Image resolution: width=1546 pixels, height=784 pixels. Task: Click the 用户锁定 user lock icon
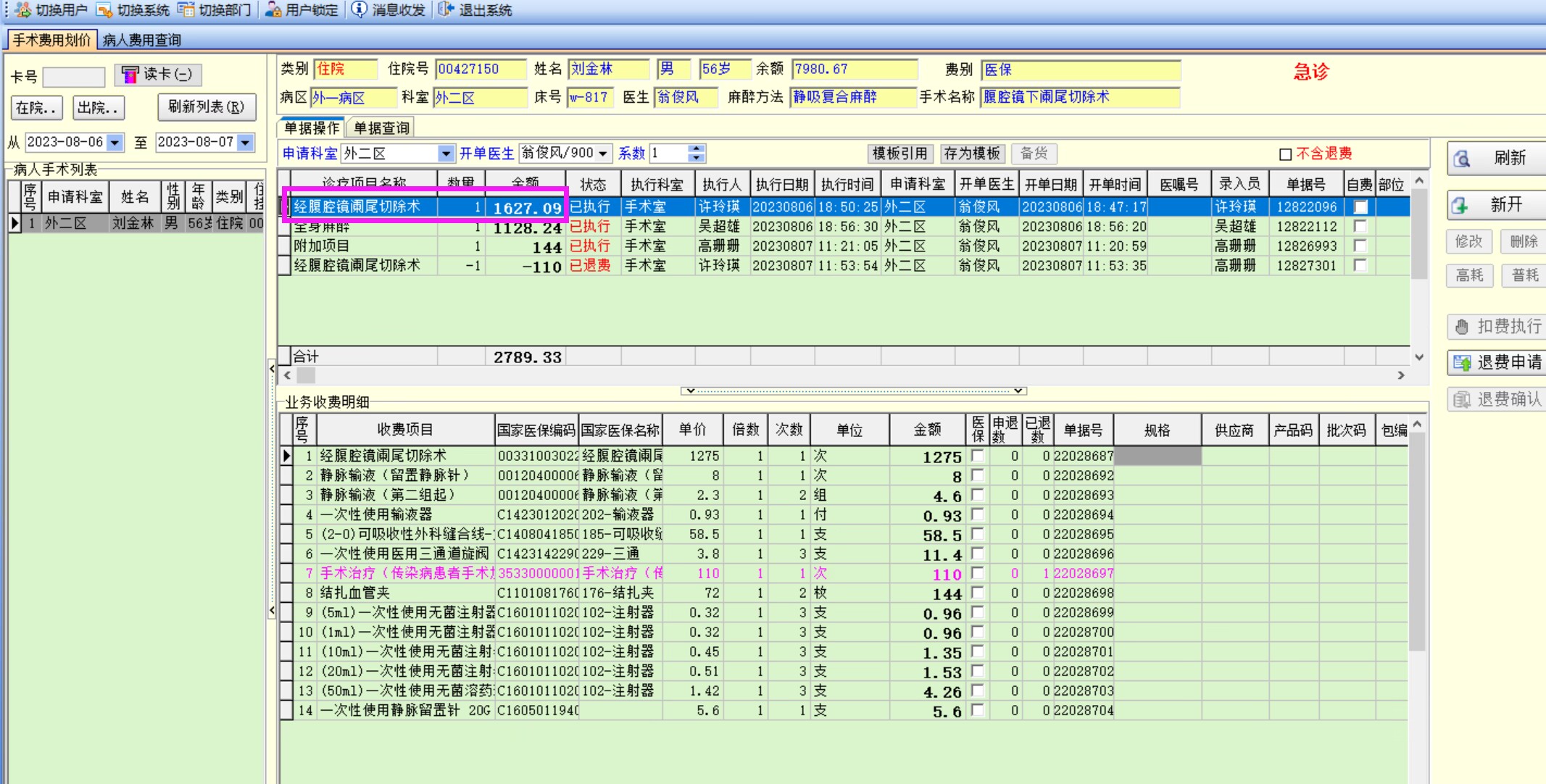tap(273, 9)
